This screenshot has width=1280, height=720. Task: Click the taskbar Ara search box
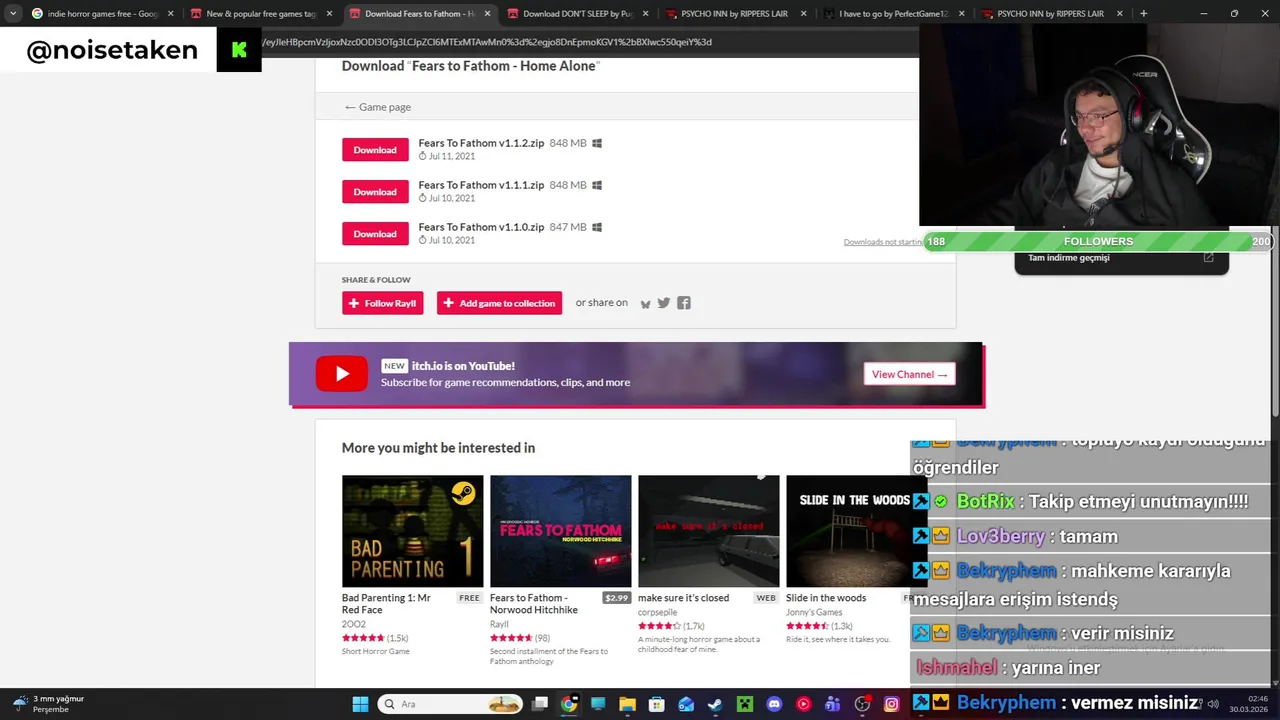[x=450, y=704]
